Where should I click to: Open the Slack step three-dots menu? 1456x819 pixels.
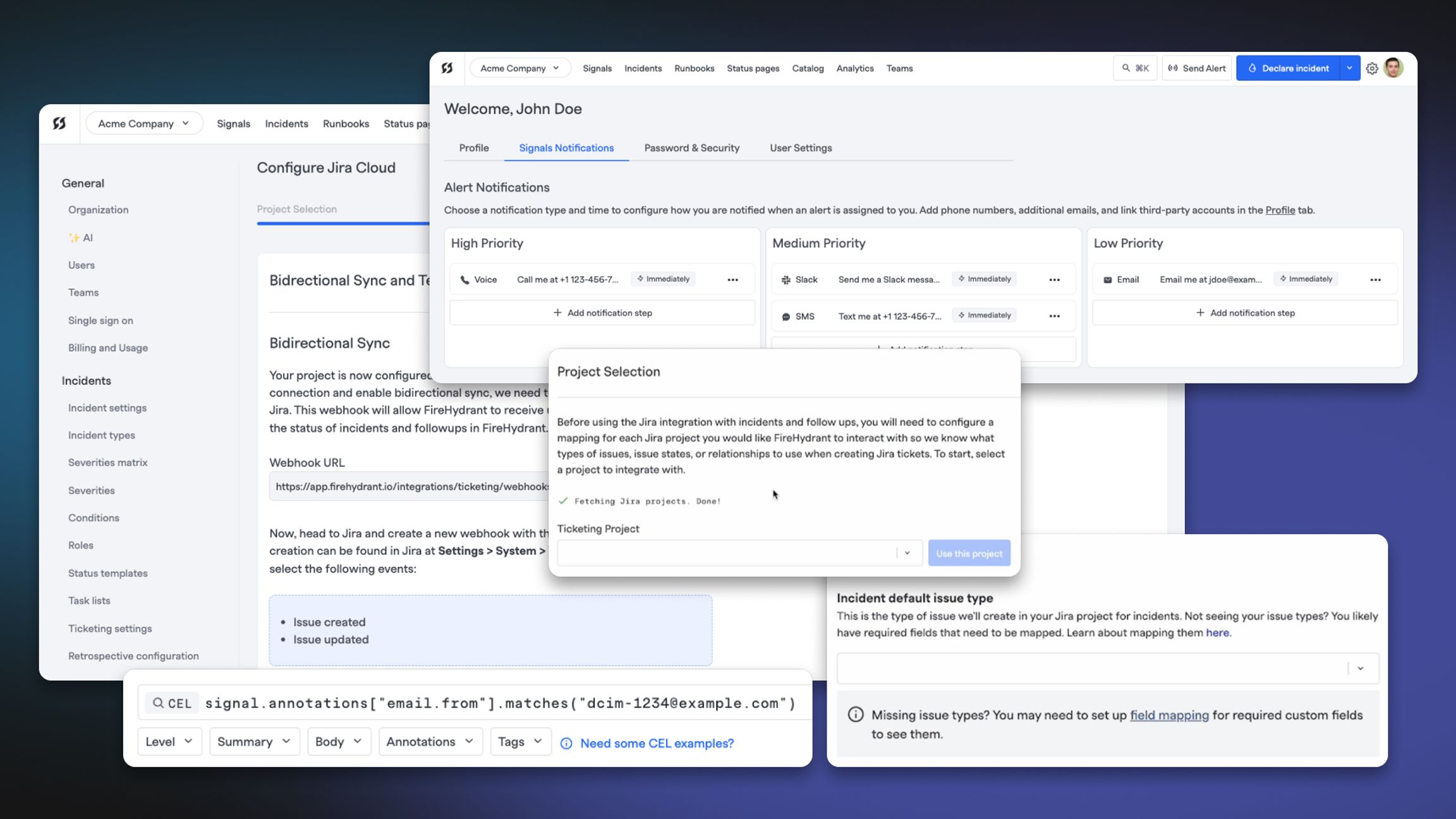(x=1054, y=279)
